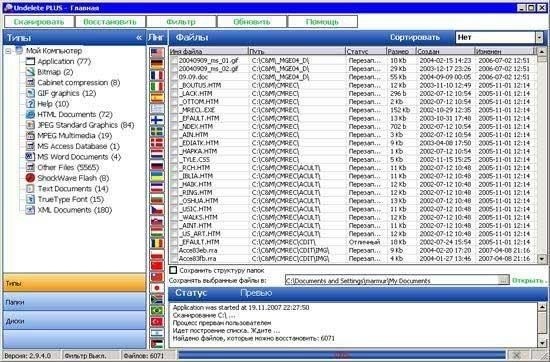550x362 pixels.
Task: Collapse the Мой Компьютер tree node
Action: [x=8, y=51]
